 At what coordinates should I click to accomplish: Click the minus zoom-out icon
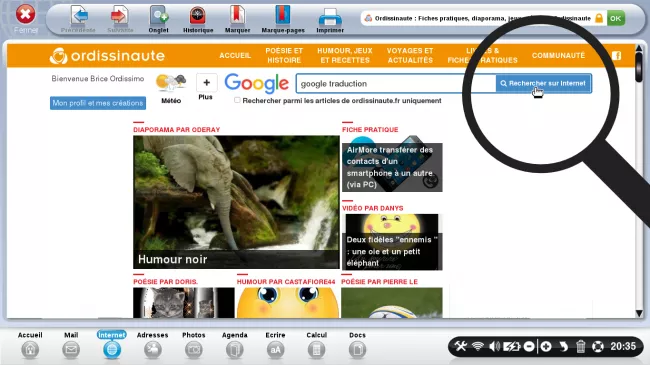[529, 346]
